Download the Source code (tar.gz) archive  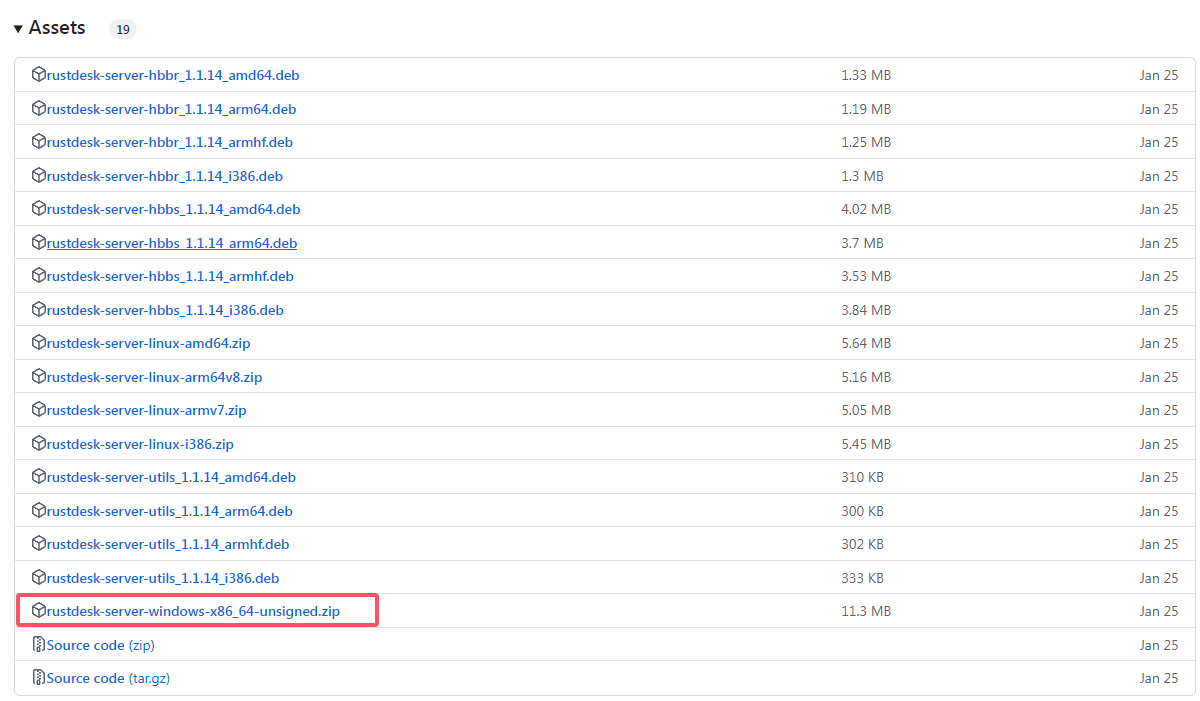[x=108, y=678]
